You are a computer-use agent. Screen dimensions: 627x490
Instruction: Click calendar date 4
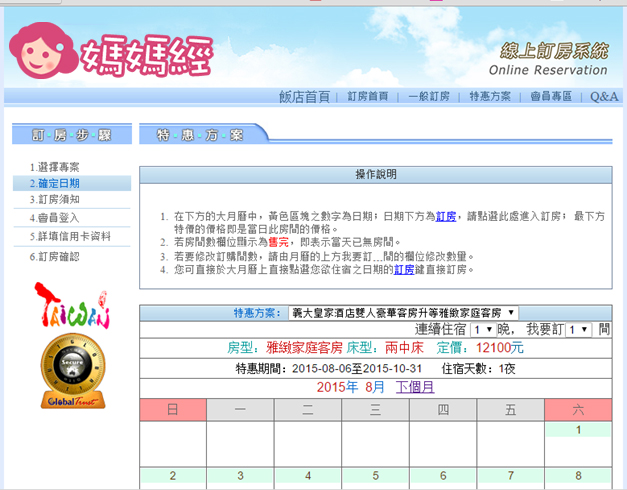tap(308, 476)
